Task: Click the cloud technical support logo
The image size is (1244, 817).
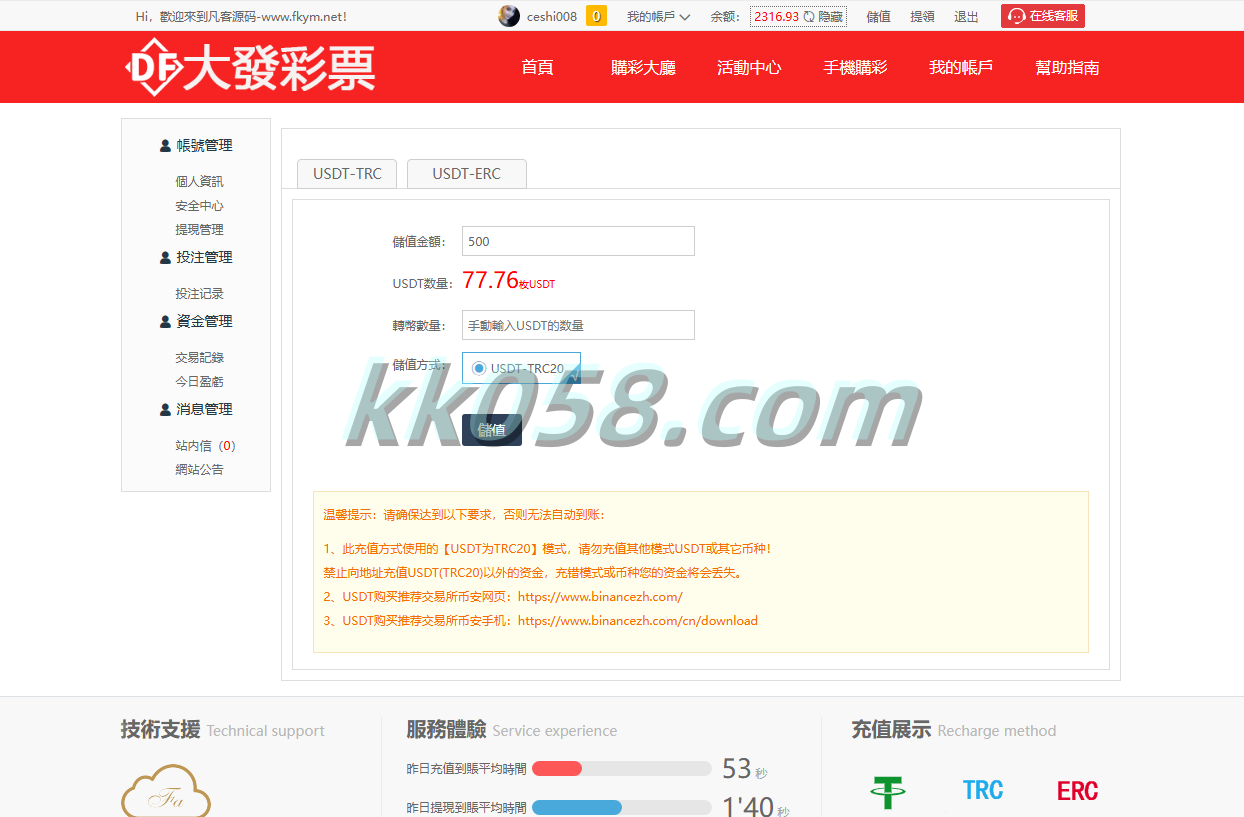Action: click(x=166, y=793)
